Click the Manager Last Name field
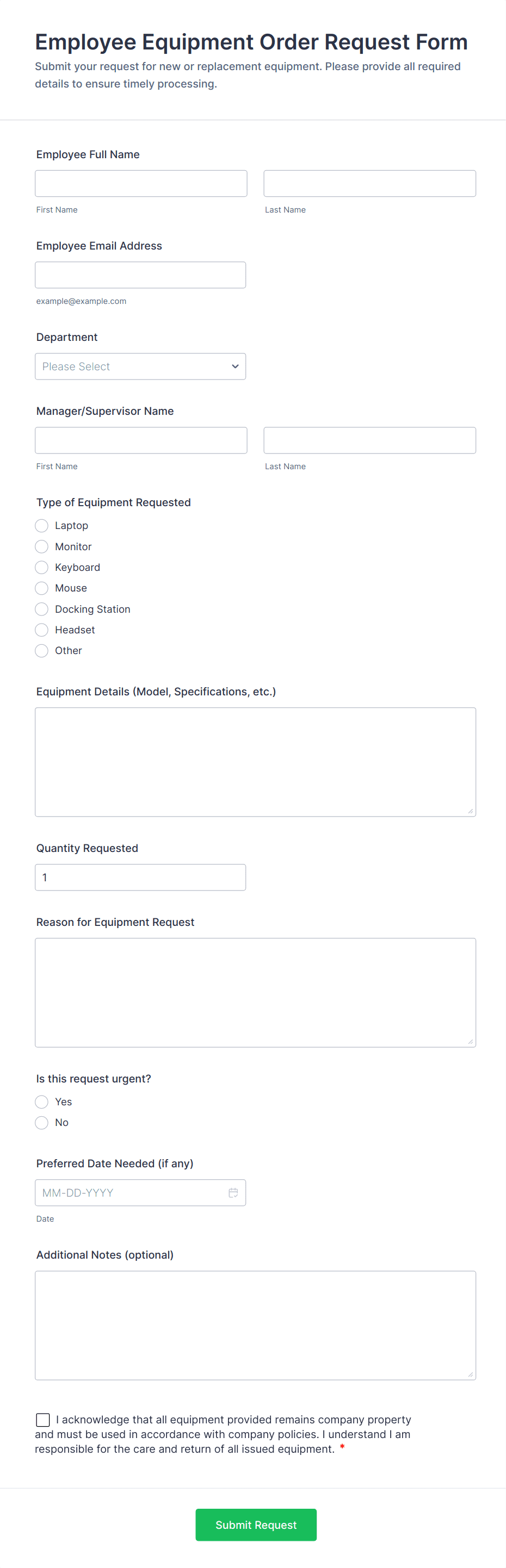This screenshot has height=1568, width=506. [369, 440]
